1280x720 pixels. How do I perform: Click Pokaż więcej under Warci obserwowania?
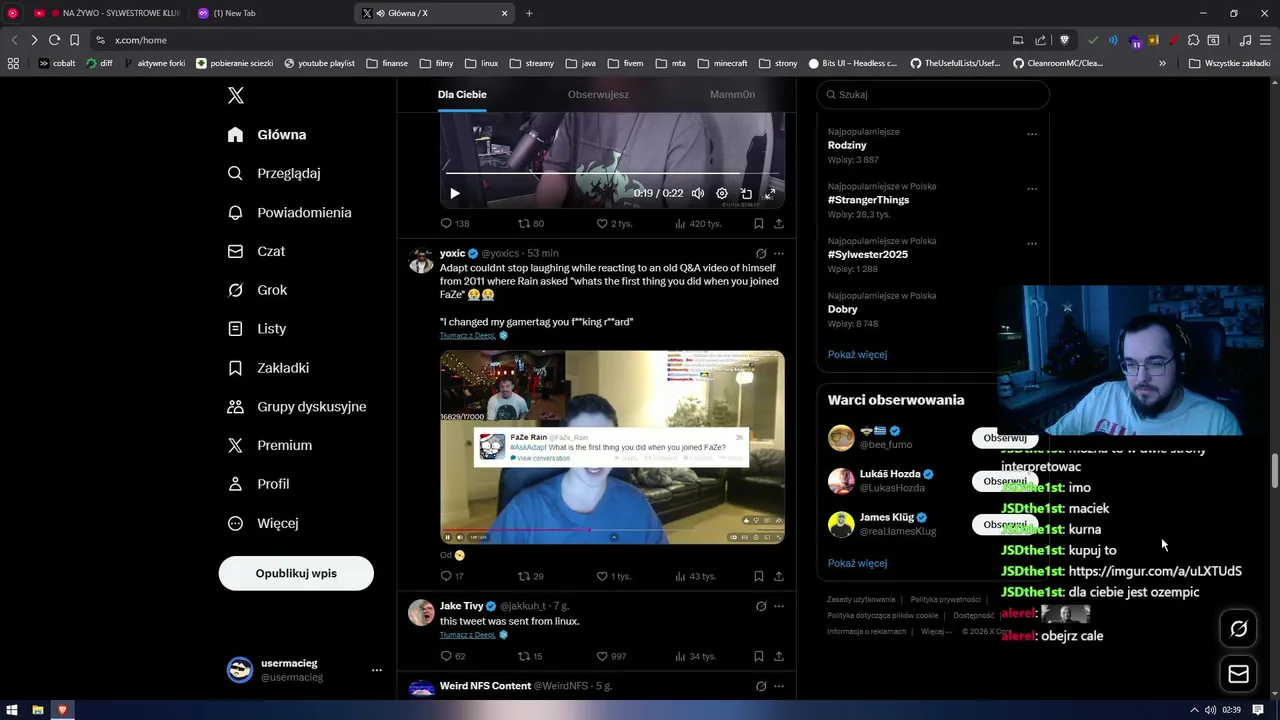pos(857,563)
